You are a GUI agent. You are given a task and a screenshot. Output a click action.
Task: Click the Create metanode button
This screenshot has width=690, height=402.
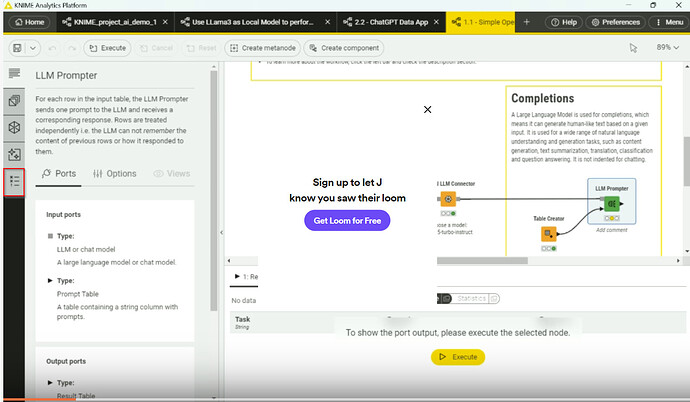263,48
